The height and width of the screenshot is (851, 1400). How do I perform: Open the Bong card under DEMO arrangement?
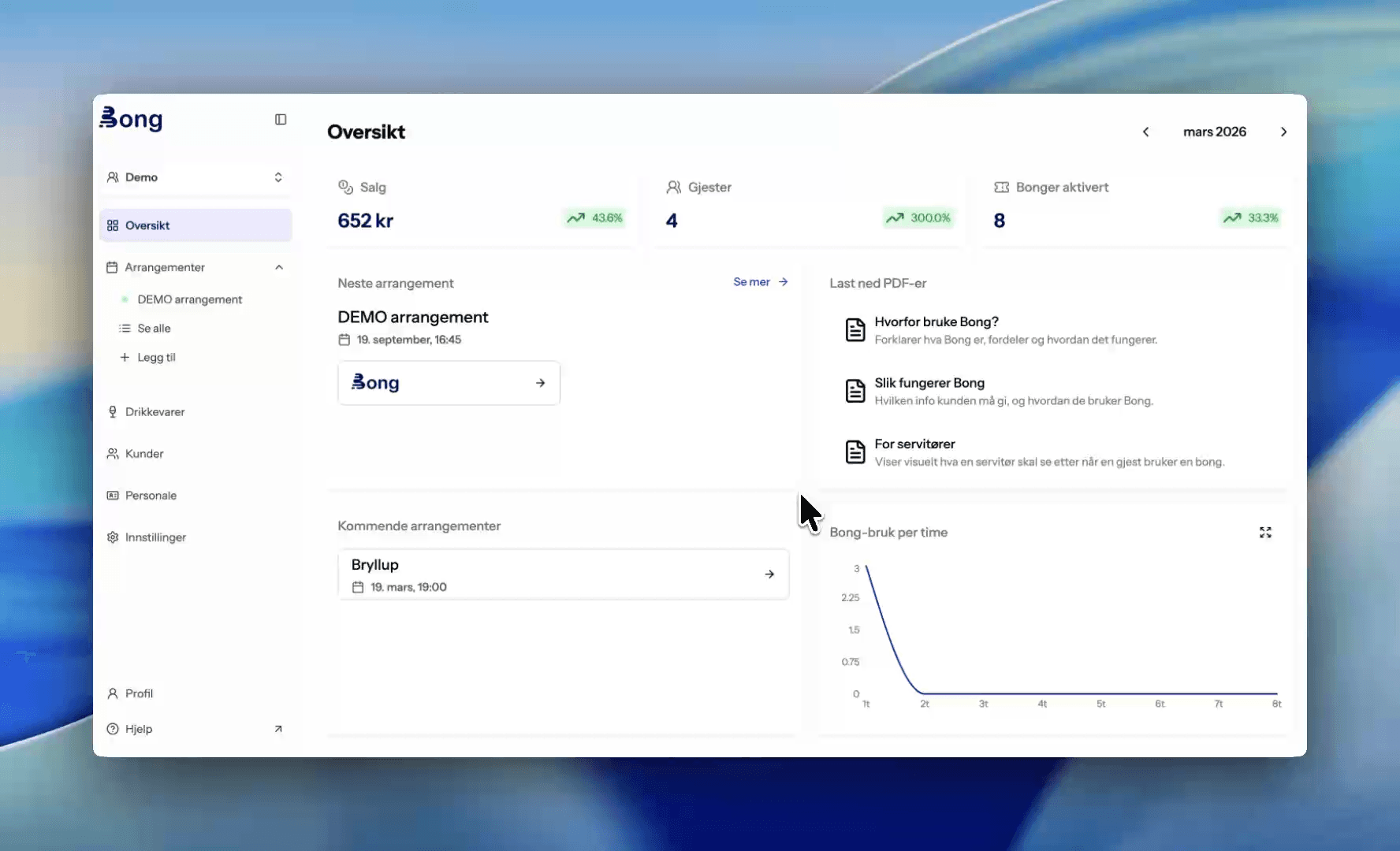(449, 383)
